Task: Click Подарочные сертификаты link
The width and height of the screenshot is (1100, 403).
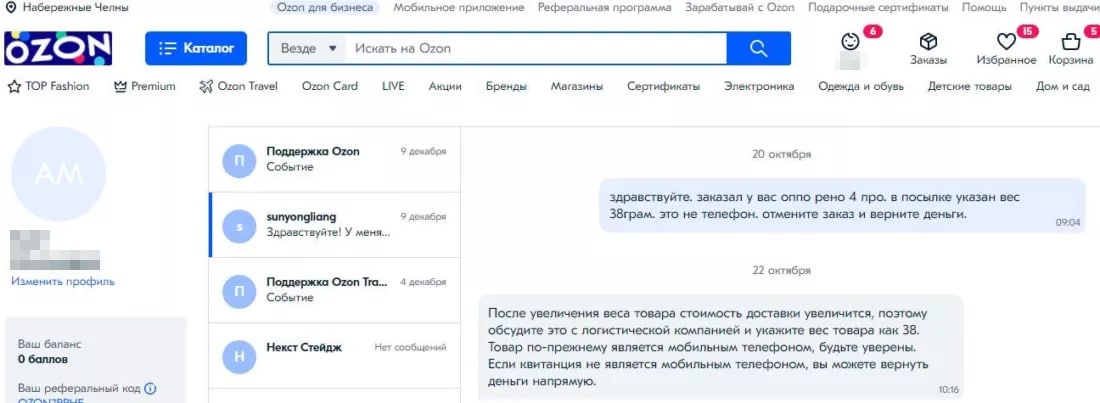Action: point(878,8)
